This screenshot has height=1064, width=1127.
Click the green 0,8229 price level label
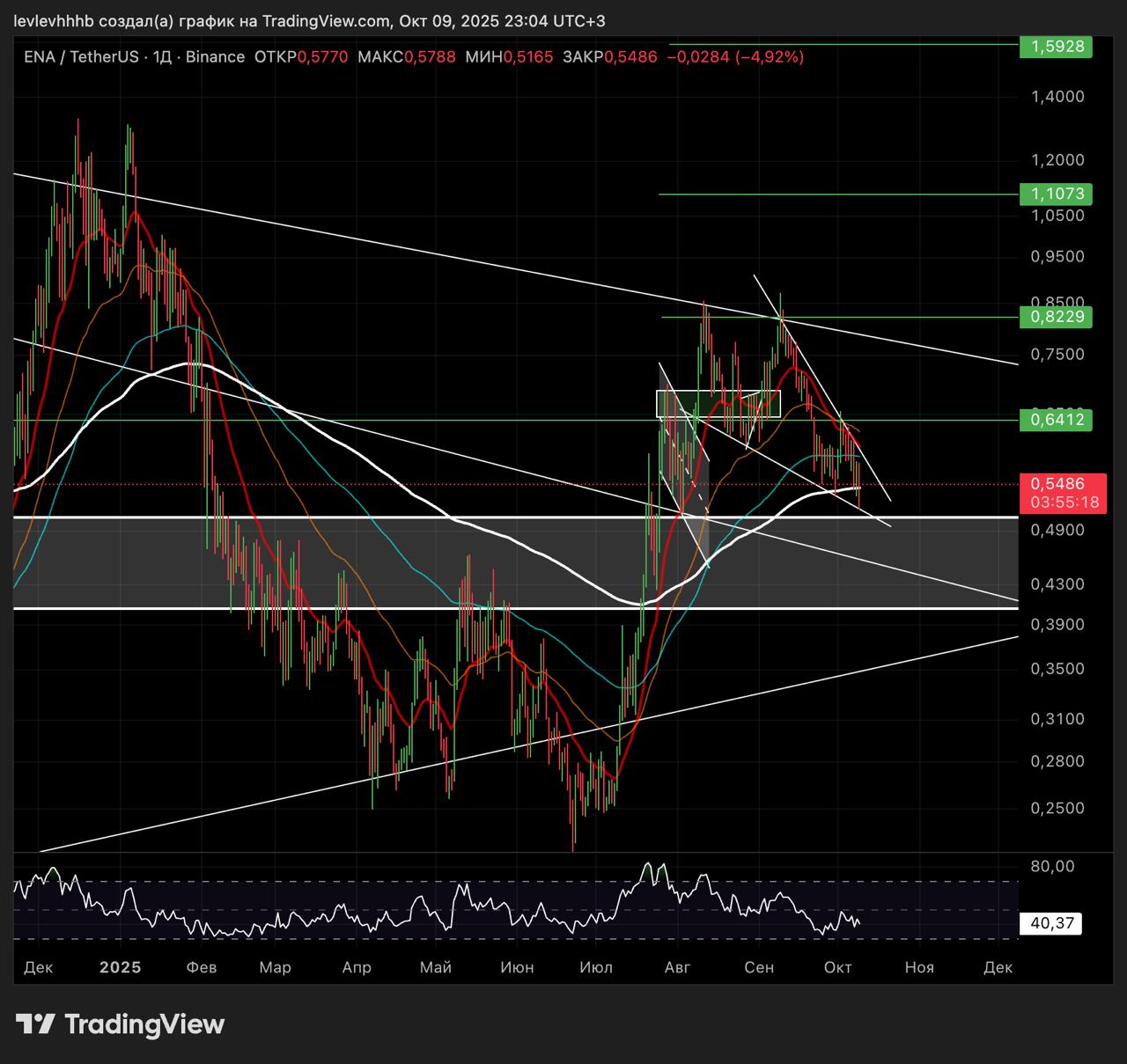tap(1056, 317)
